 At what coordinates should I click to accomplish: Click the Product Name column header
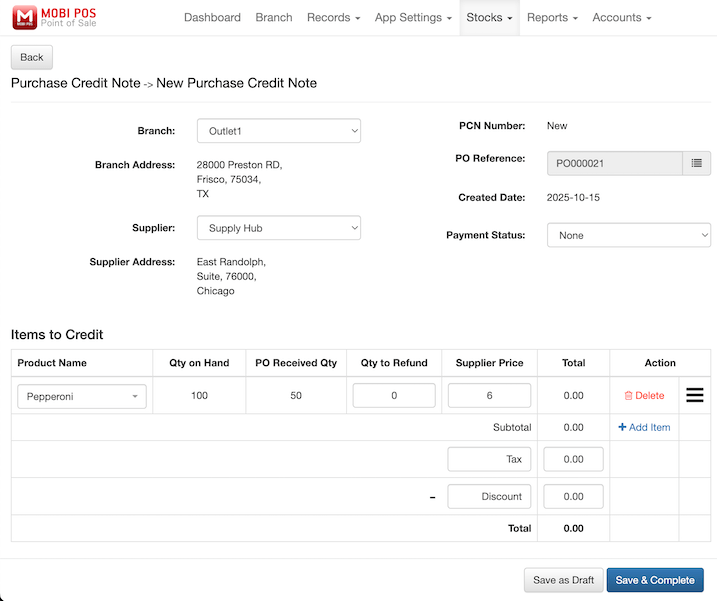52,363
